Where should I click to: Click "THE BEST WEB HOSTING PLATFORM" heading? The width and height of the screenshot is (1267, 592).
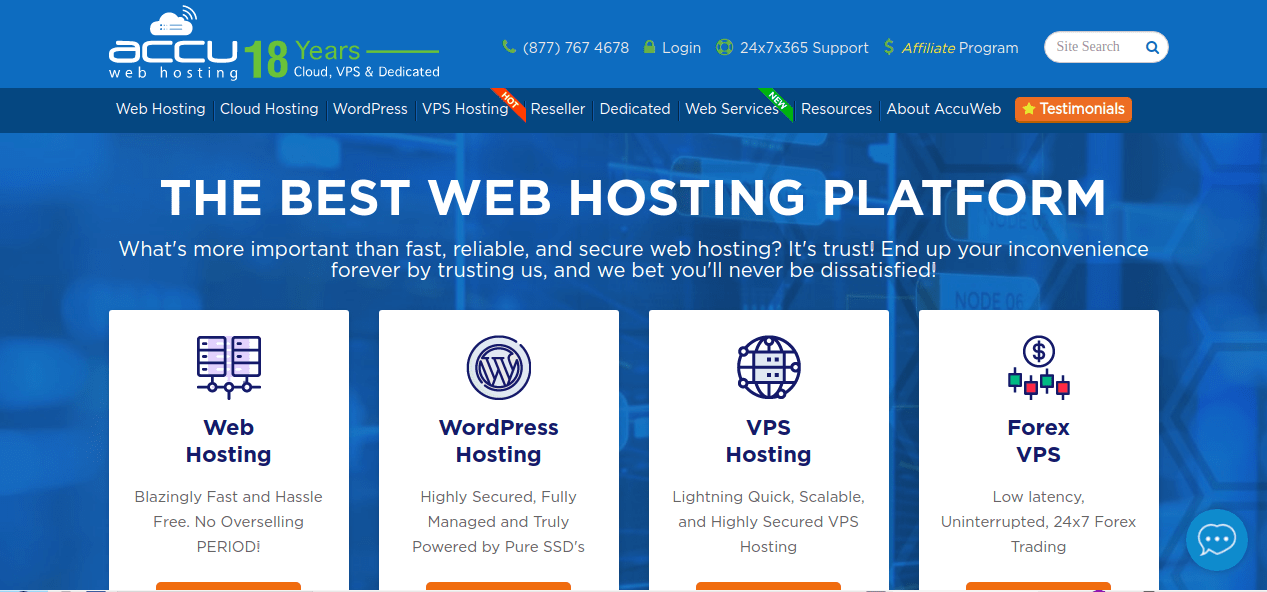pos(633,198)
